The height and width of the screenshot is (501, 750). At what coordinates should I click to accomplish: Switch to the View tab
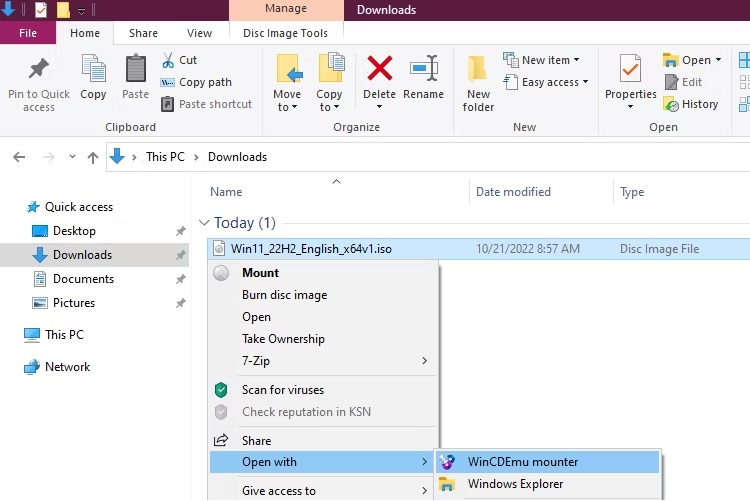199,33
